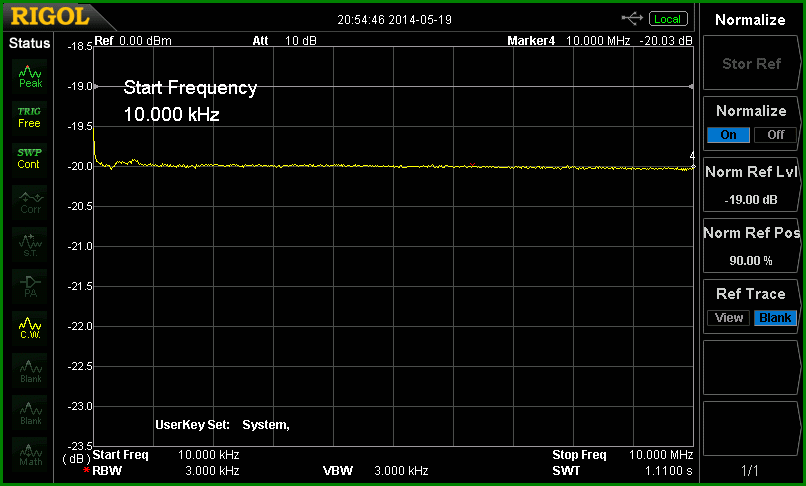
Task: Click the RBW 3.000 kHz readout
Action: [x=166, y=470]
